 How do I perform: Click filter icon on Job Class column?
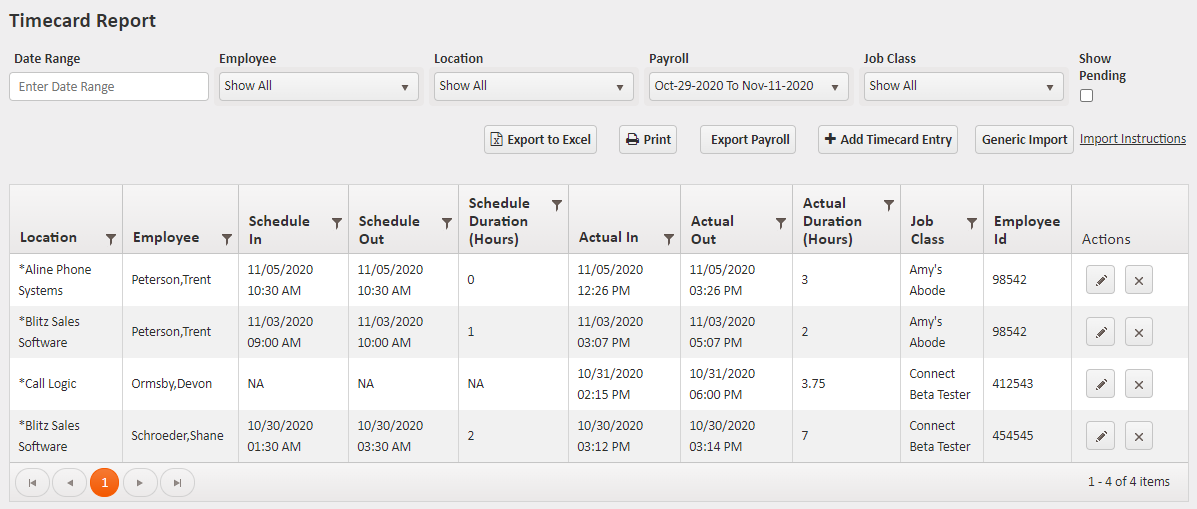(x=971, y=223)
